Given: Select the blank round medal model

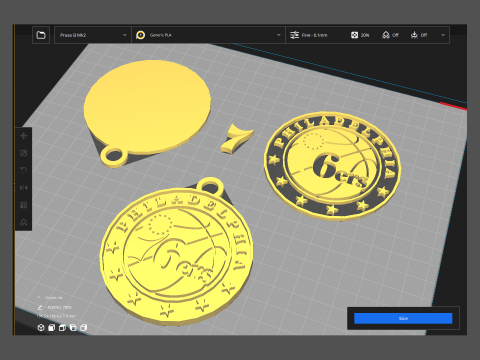Looking at the screenshot, I should (147, 108).
